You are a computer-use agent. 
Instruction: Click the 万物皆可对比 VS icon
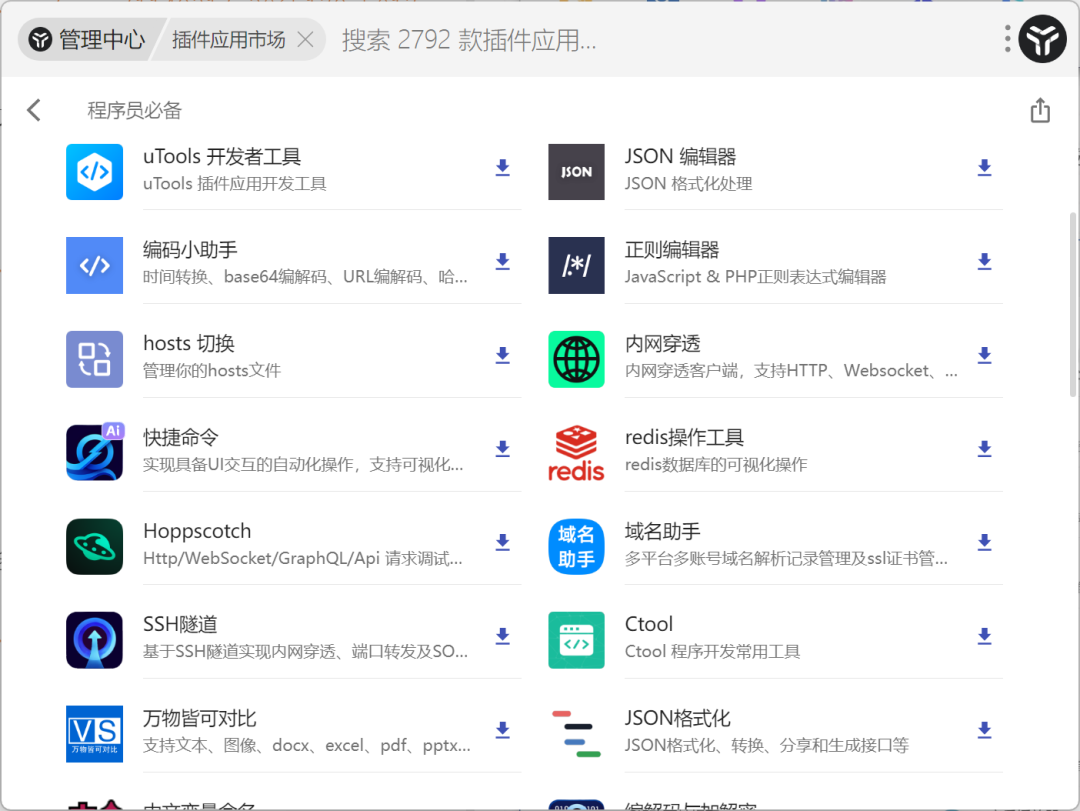94,734
